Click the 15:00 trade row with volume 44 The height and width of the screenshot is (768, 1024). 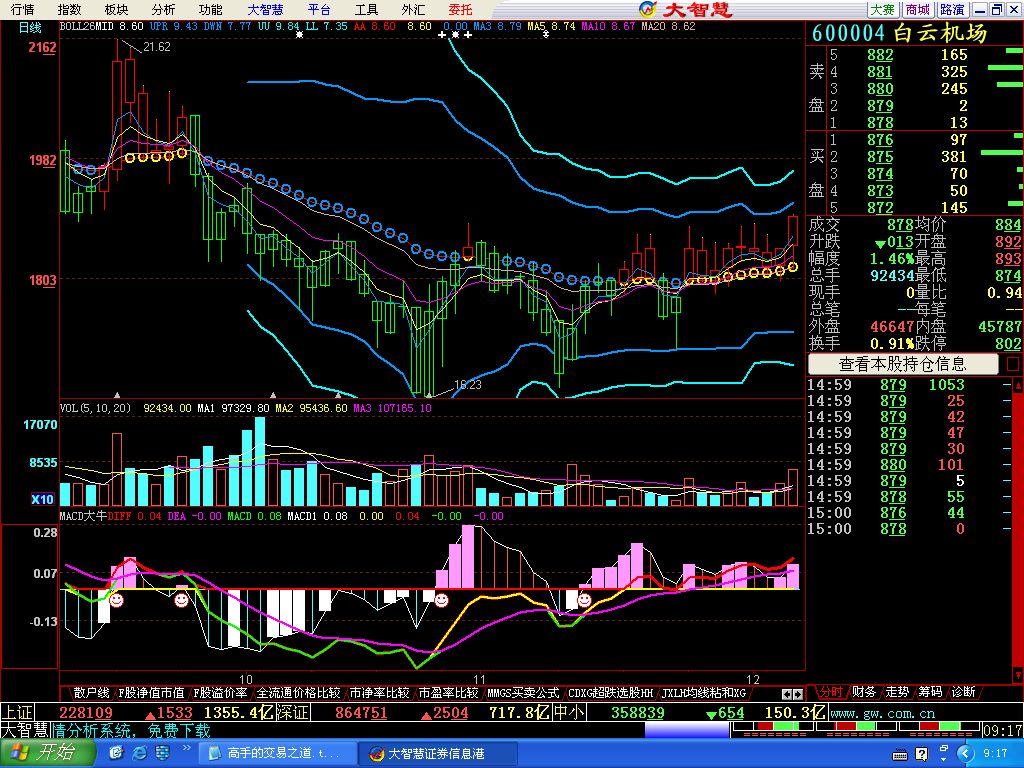908,513
